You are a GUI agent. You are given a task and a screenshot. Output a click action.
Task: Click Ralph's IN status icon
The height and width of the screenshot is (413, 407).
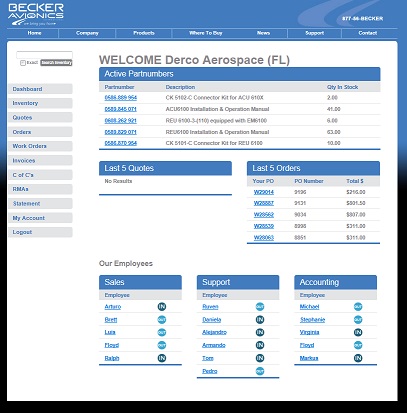coord(162,358)
